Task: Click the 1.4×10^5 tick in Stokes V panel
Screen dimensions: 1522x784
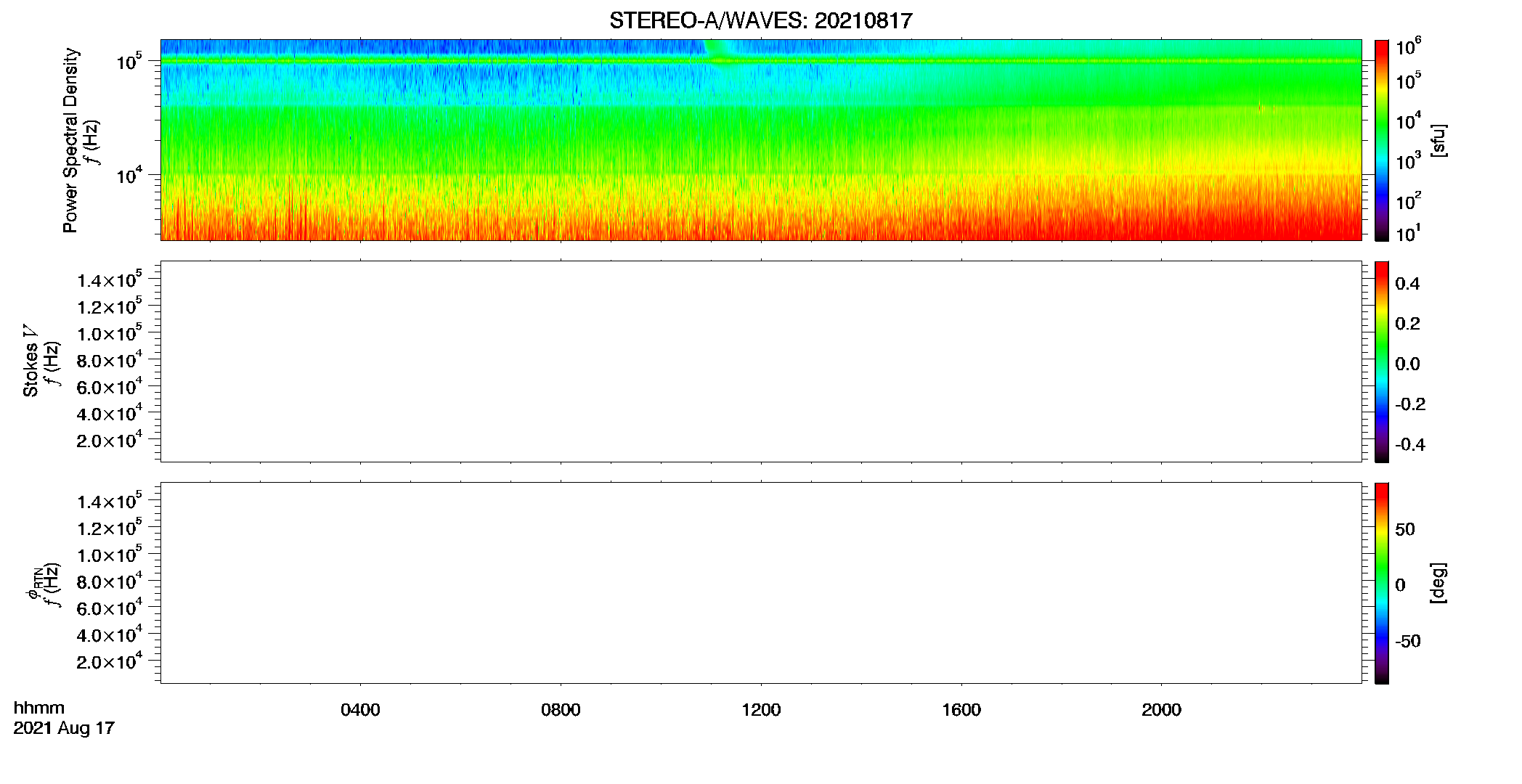Action: [x=110, y=279]
